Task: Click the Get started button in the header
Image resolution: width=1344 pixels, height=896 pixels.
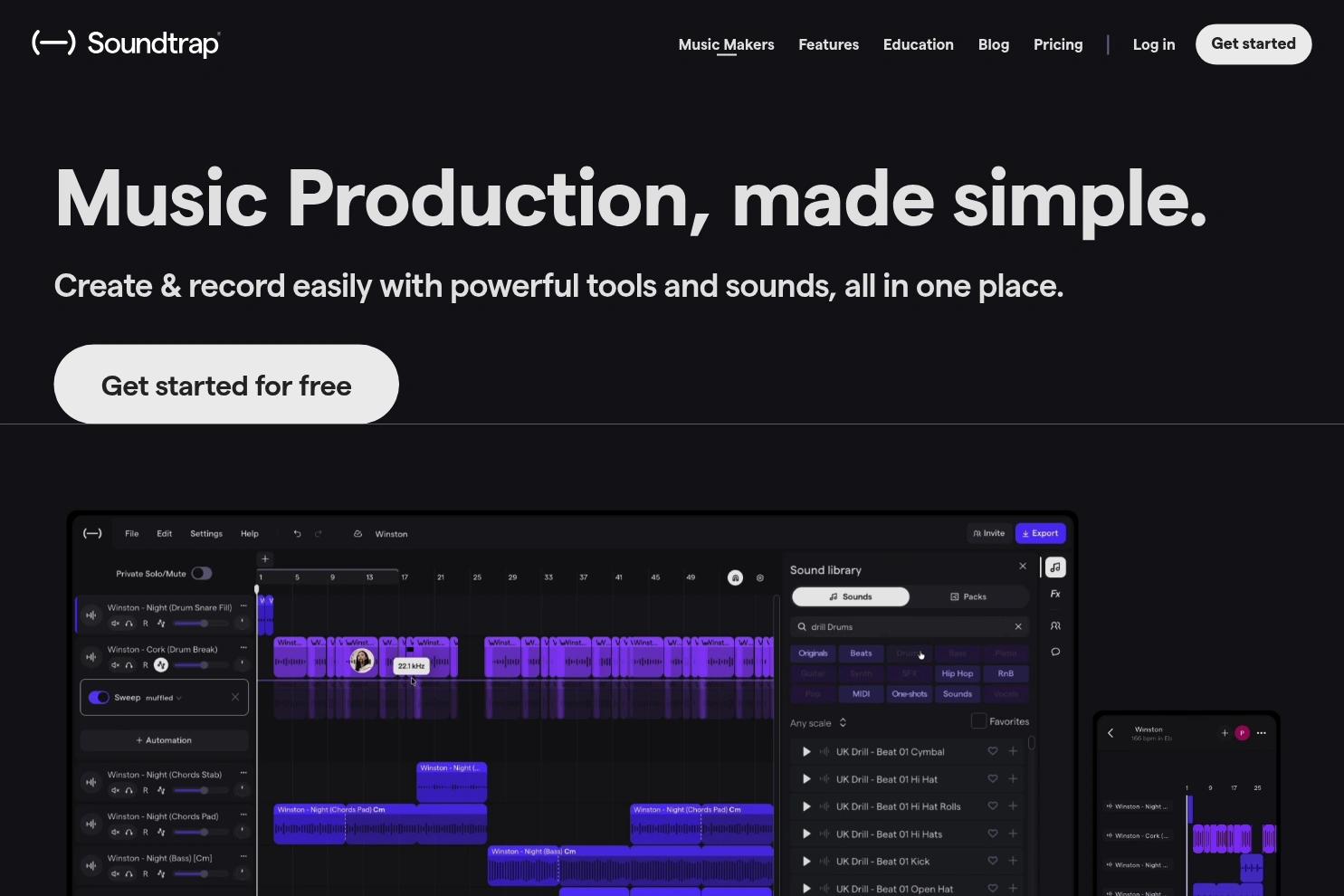Action: [1253, 44]
